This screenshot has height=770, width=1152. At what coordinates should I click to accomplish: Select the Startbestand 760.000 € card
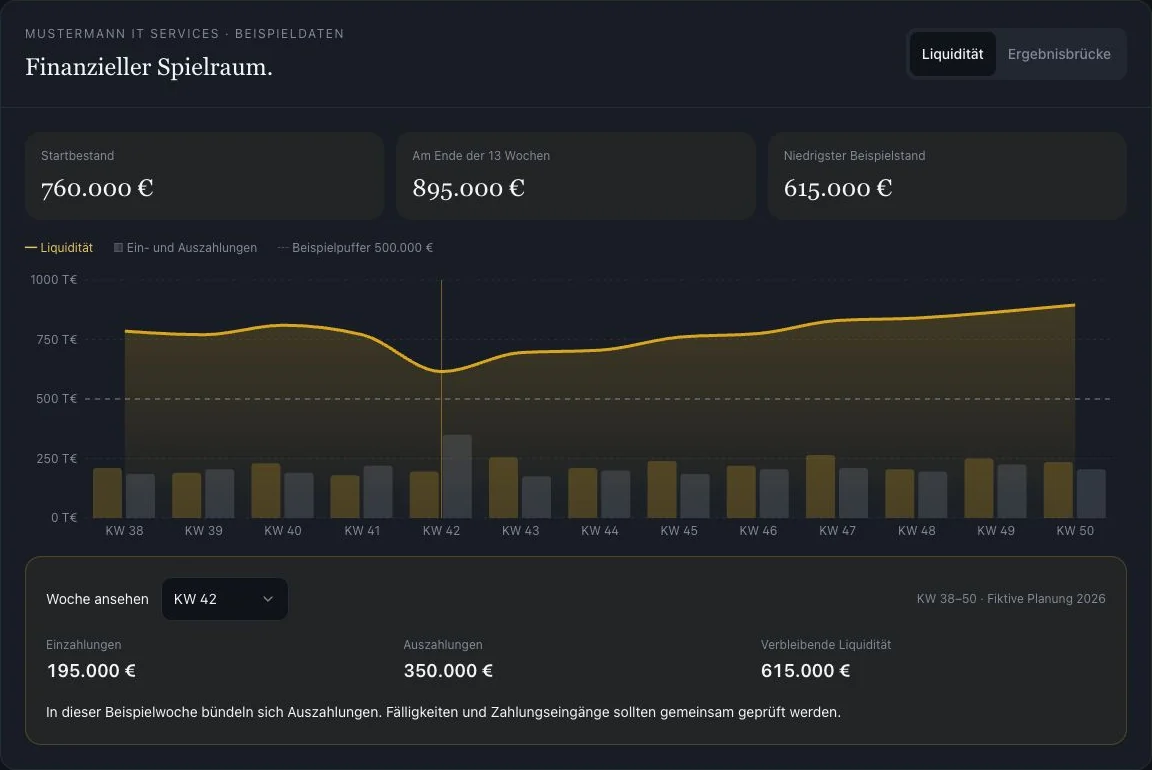(x=204, y=176)
